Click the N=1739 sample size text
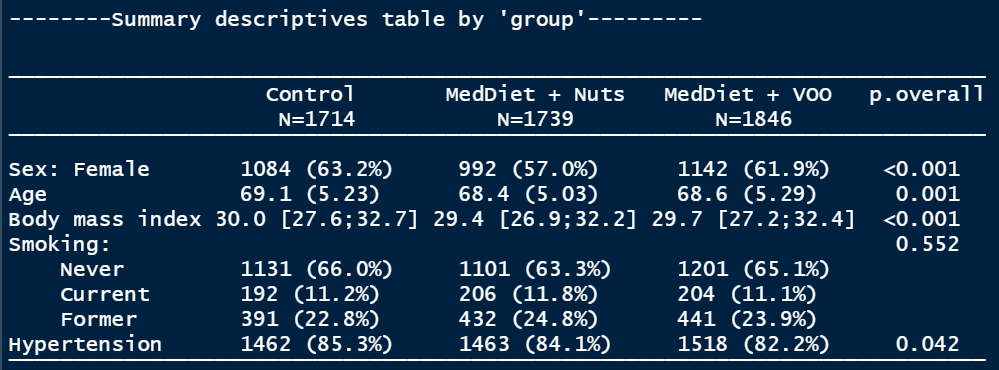This screenshot has height=370, width=999. 535,119
